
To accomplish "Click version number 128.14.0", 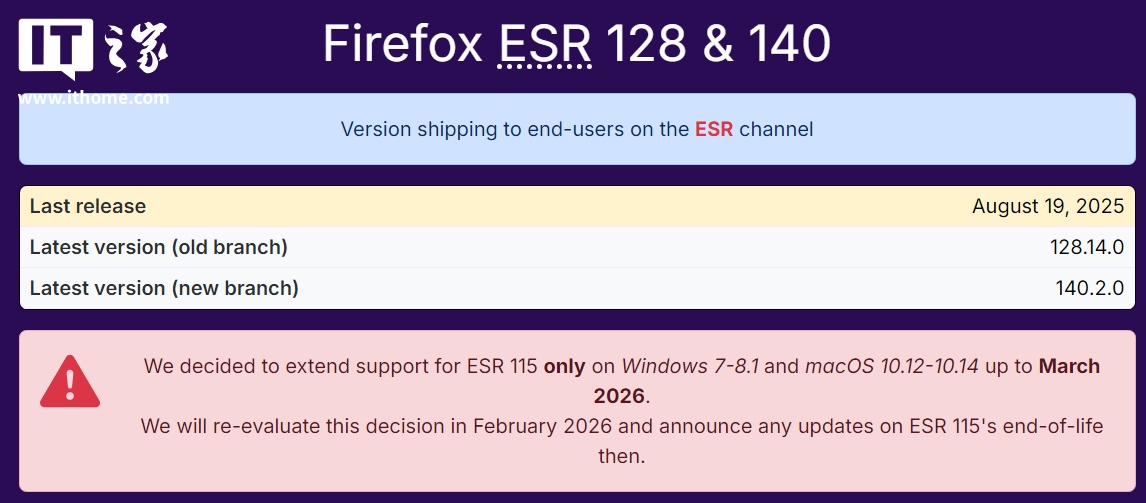I will 1087,247.
